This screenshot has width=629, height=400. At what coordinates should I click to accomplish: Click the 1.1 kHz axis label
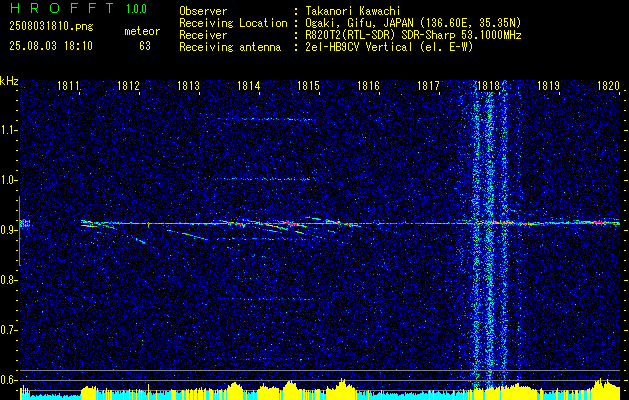coord(8,130)
